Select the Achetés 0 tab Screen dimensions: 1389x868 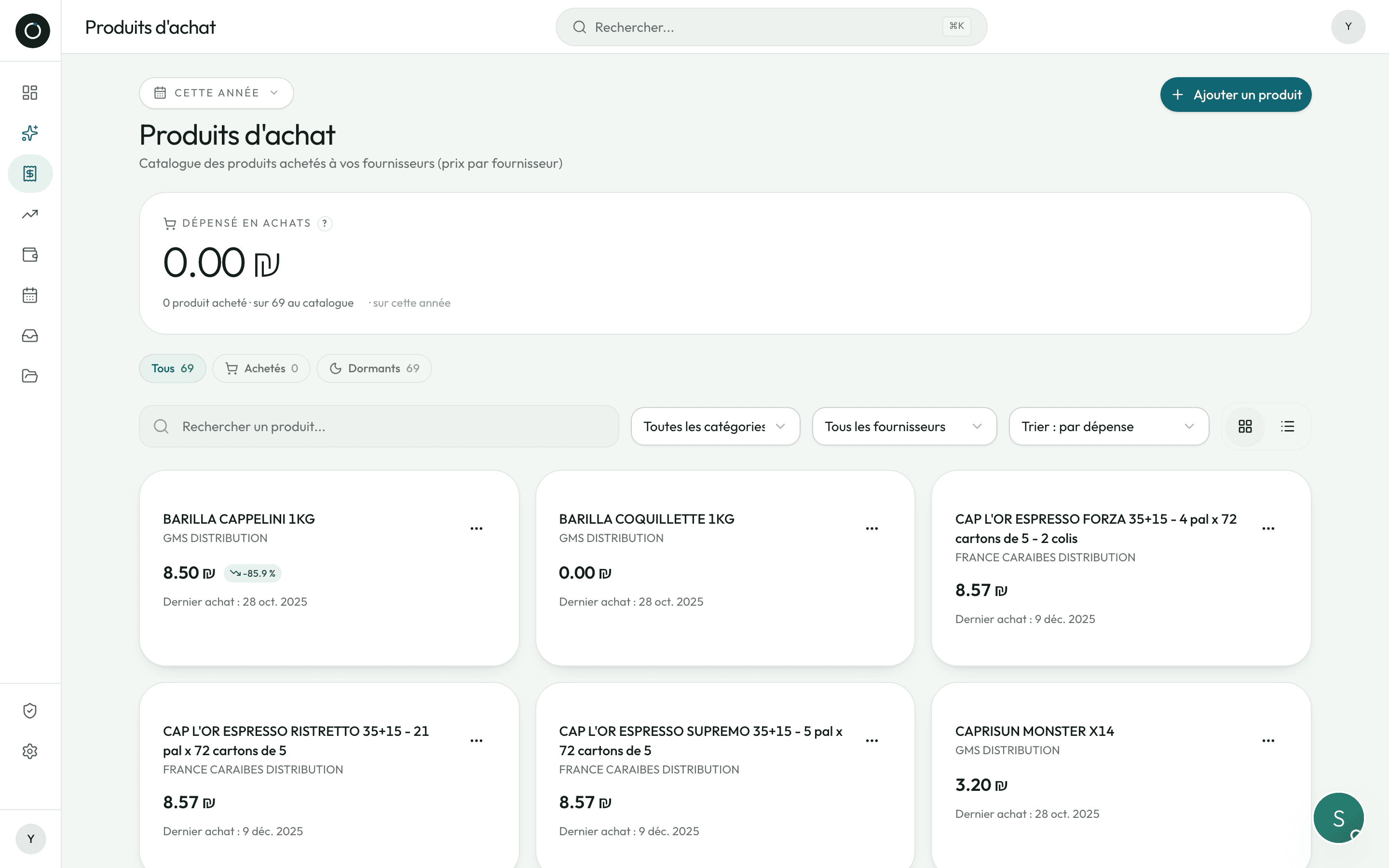[261, 368]
